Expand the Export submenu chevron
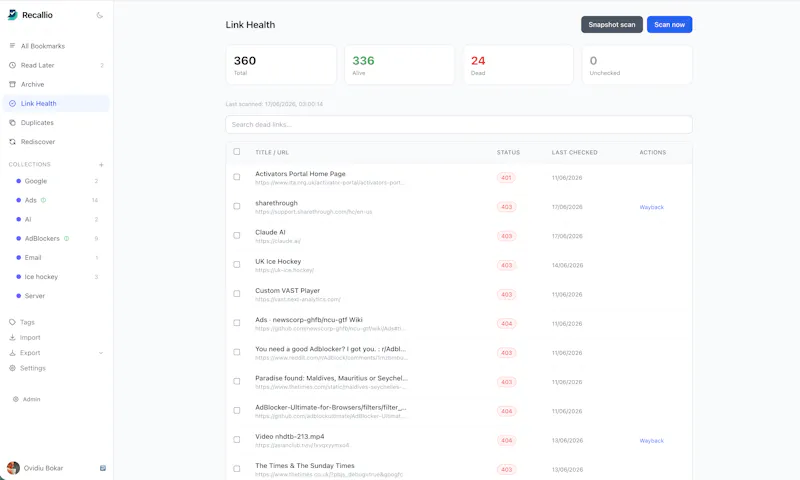The height and width of the screenshot is (480, 800). coord(101,353)
